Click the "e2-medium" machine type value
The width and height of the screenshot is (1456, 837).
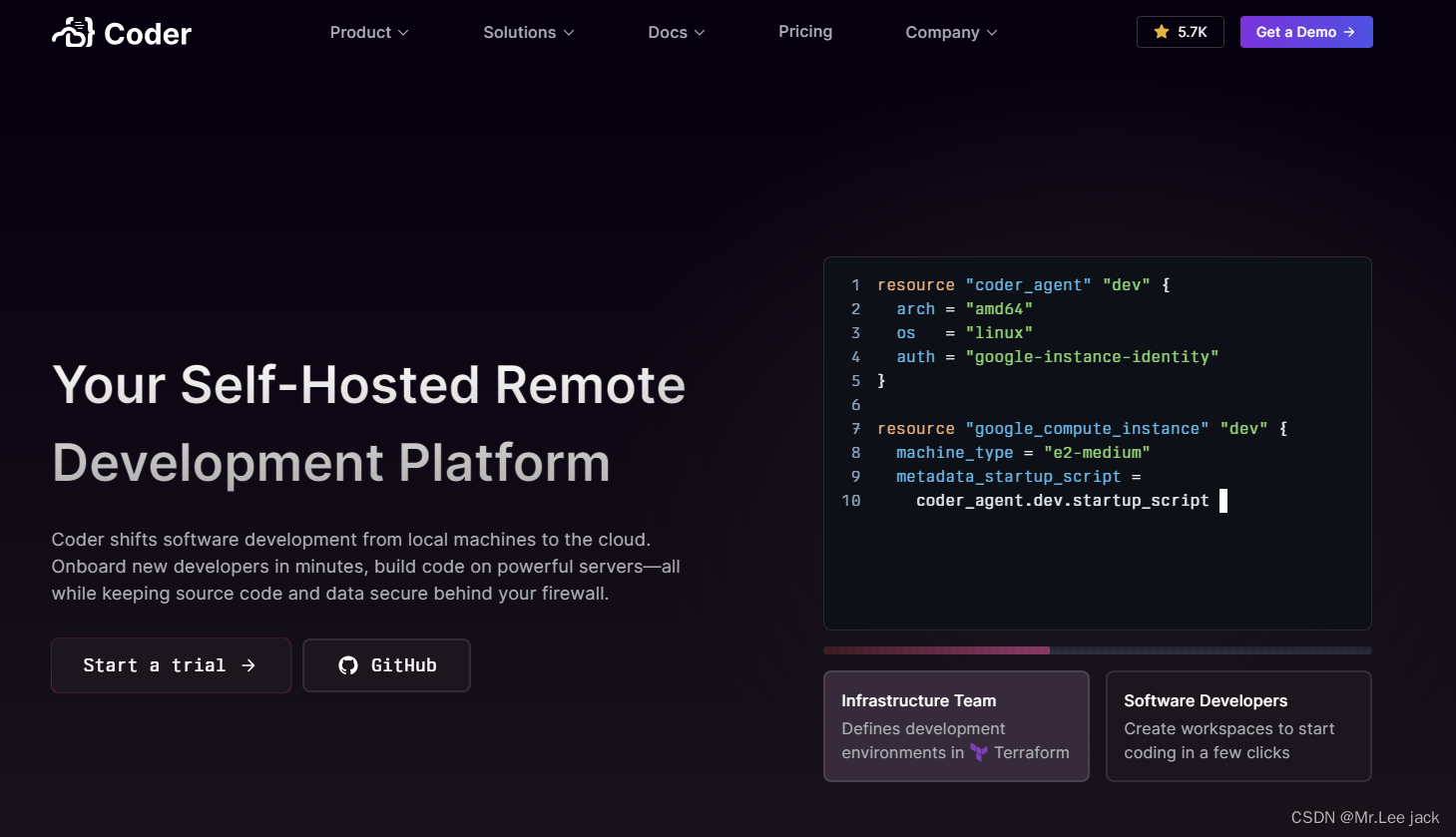(x=1096, y=453)
